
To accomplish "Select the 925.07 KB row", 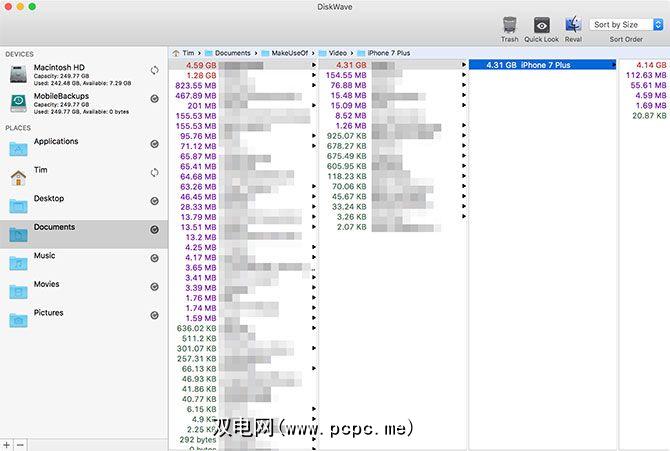I will tap(393, 136).
